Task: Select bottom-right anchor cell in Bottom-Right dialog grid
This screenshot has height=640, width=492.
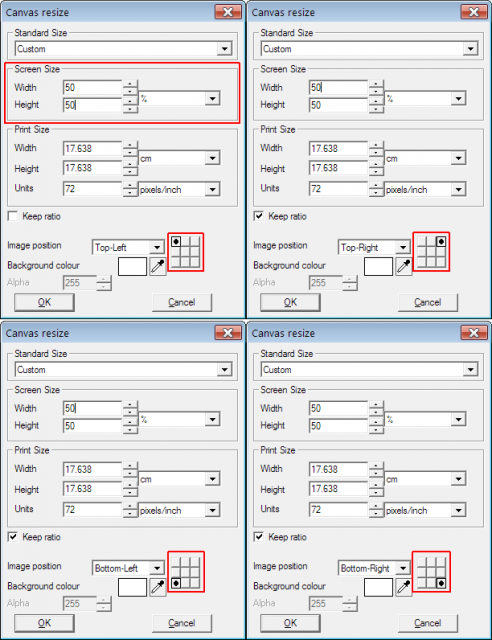Action: pyautogui.click(x=441, y=583)
